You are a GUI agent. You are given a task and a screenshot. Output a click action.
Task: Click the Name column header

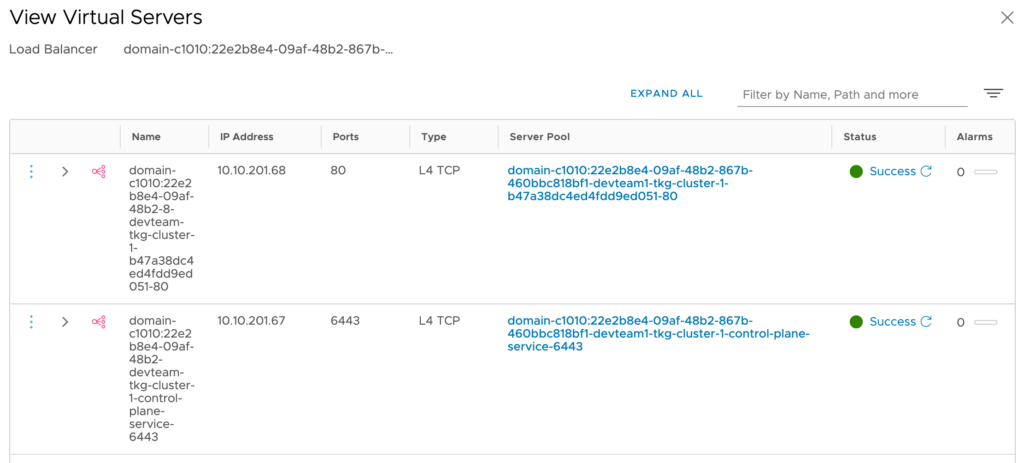(146, 137)
